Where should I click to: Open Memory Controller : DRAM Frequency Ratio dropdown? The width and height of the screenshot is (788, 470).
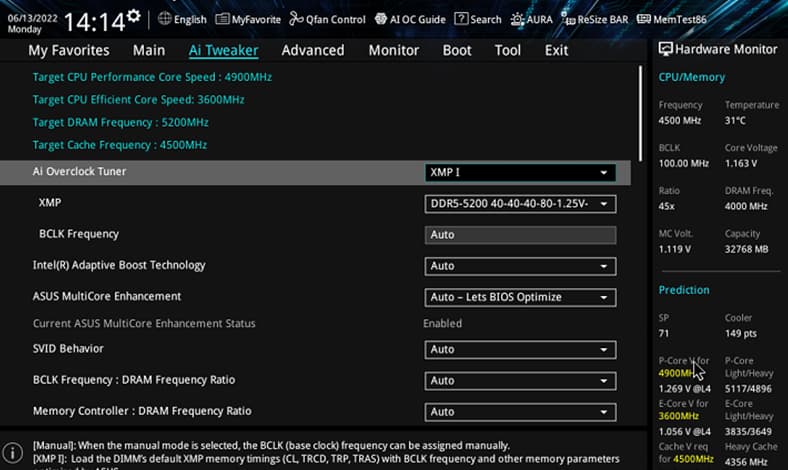(520, 412)
